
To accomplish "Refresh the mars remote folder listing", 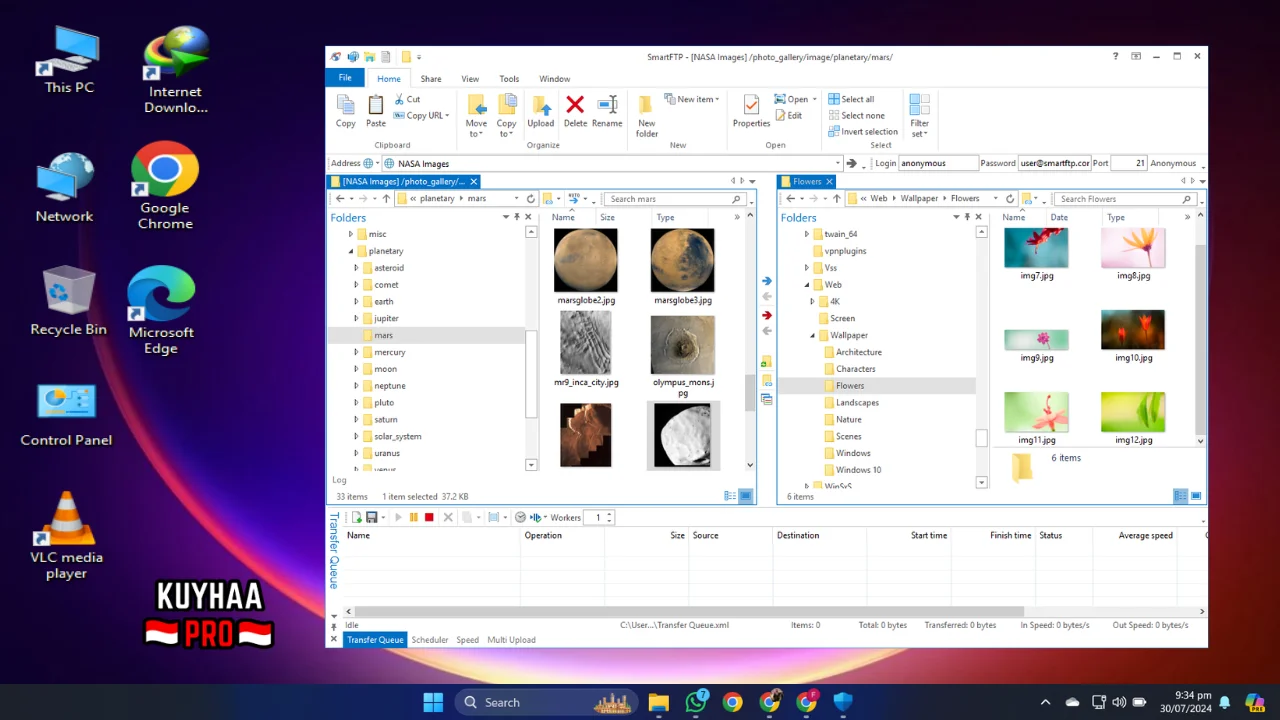I will tap(531, 199).
